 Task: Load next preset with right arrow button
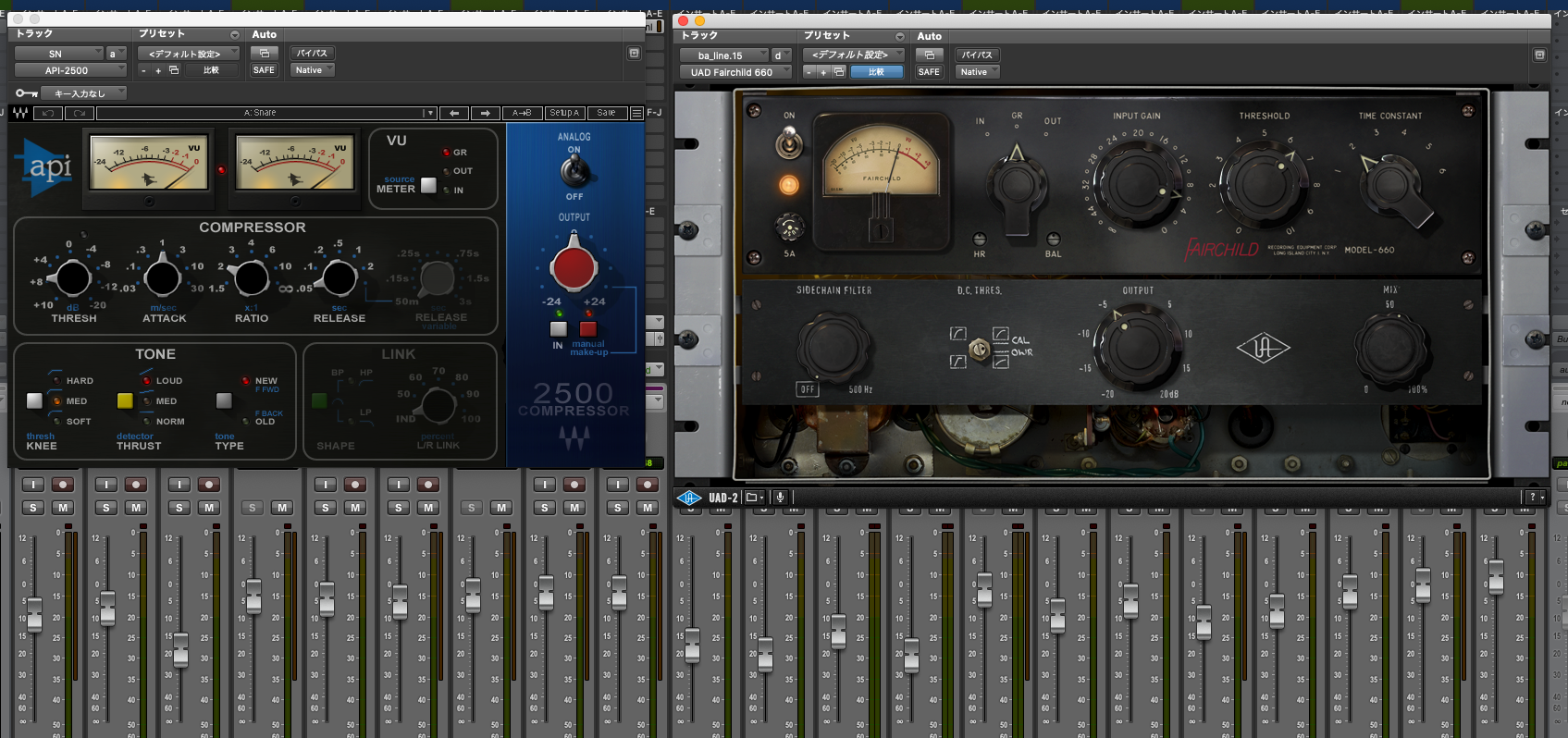click(486, 113)
